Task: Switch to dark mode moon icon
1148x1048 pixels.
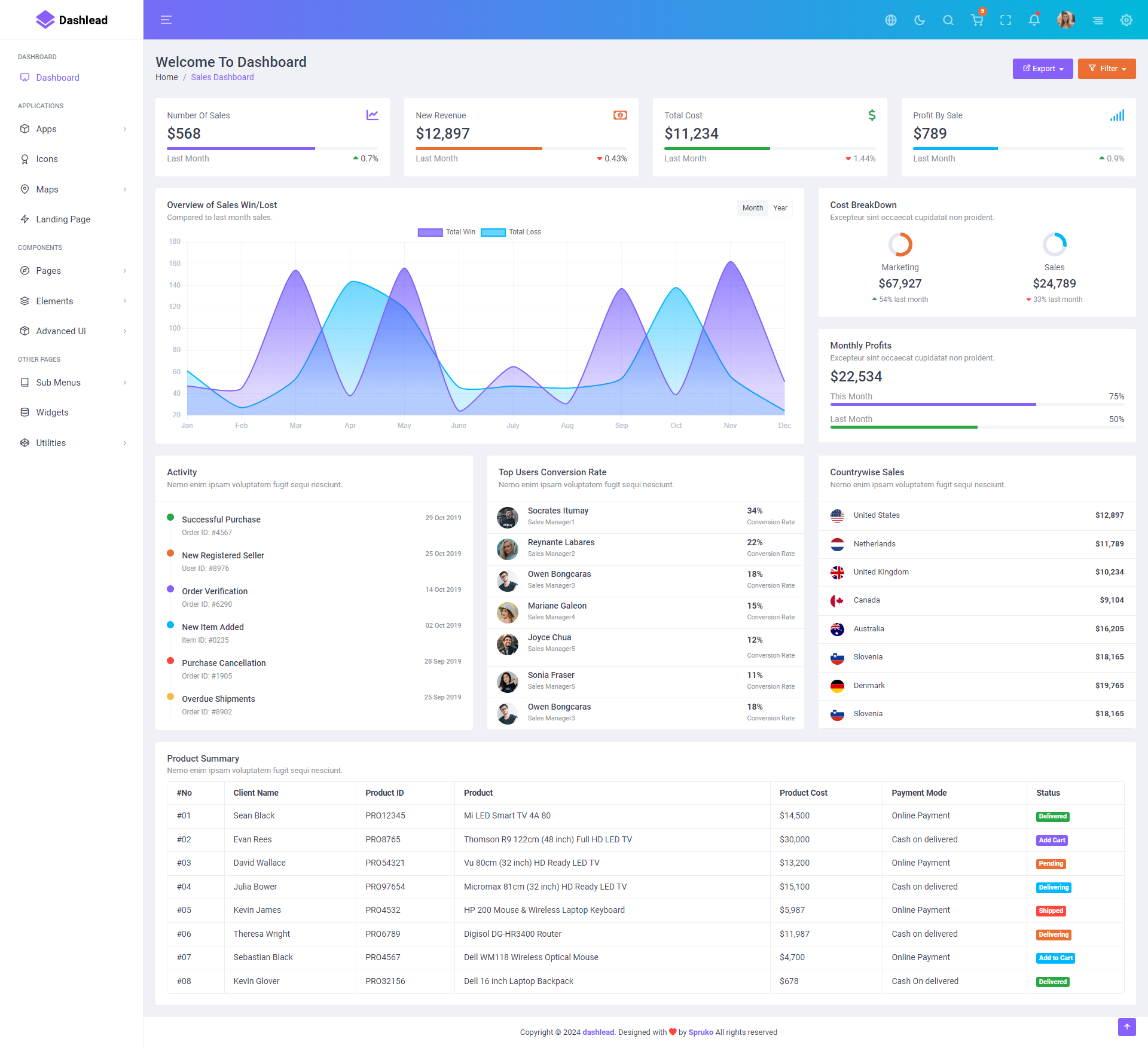Action: pyautogui.click(x=920, y=20)
